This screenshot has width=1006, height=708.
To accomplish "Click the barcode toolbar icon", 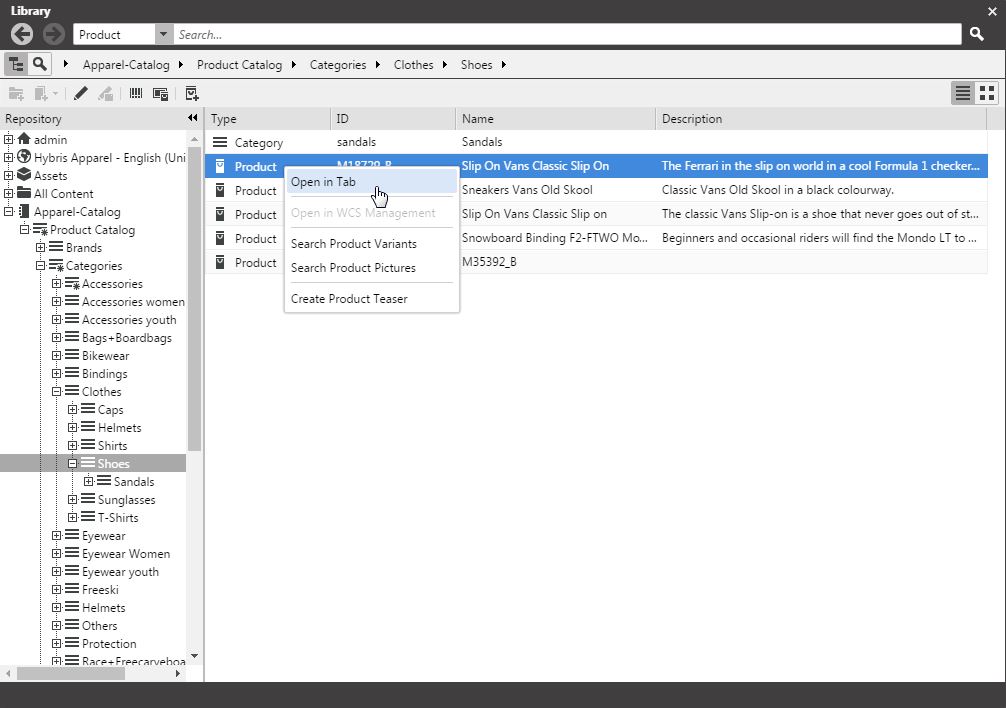I will click(136, 93).
